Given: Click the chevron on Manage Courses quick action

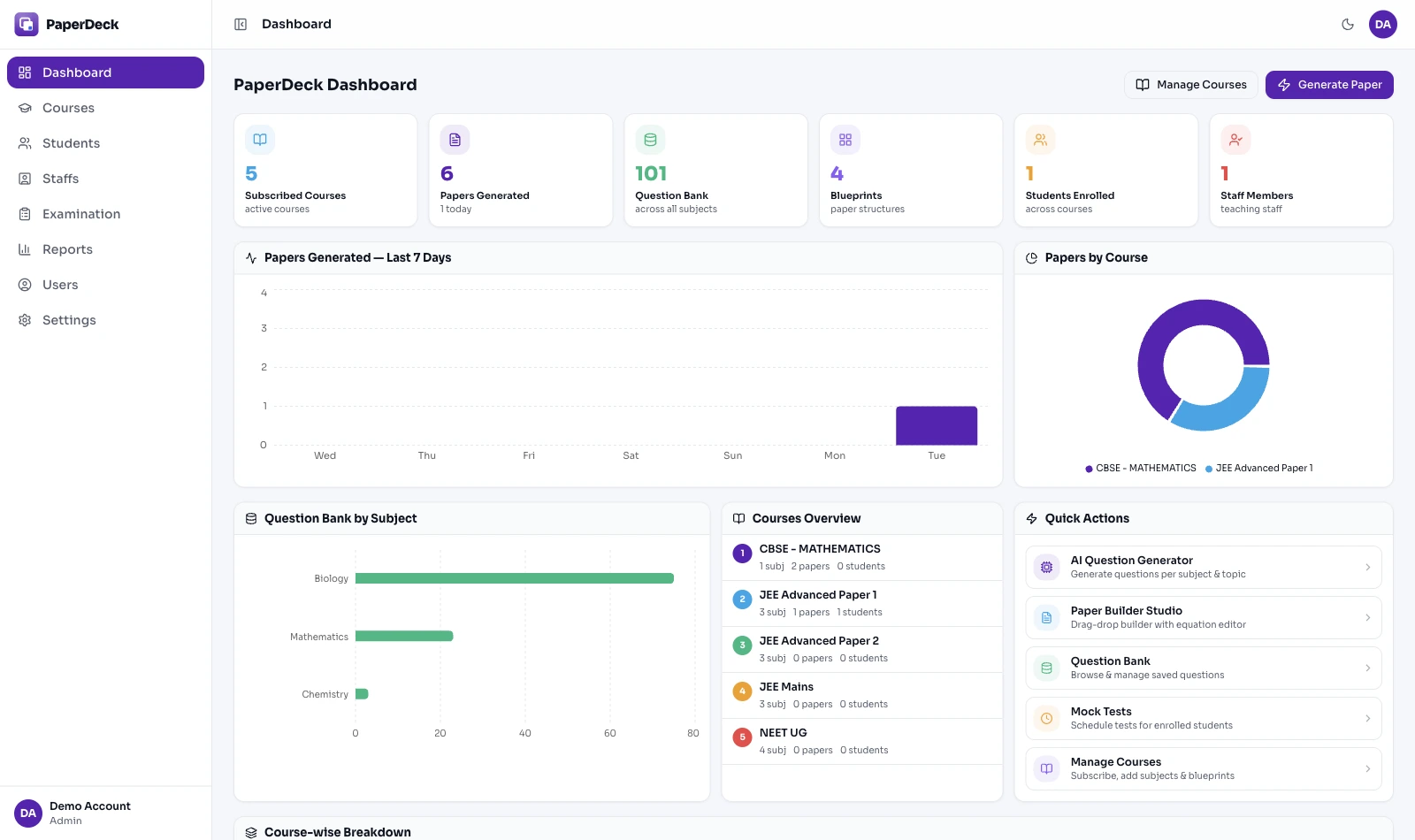Looking at the screenshot, I should click(x=1368, y=769).
